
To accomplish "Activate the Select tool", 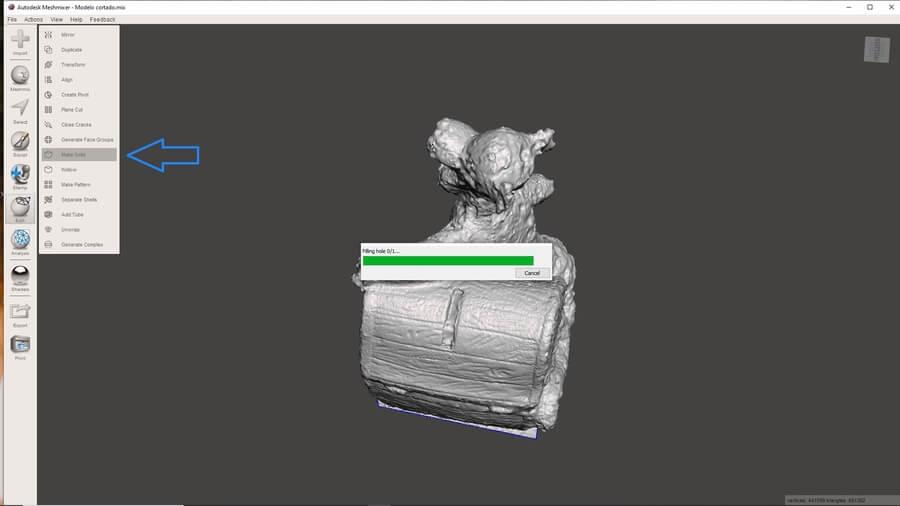I will 20,111.
